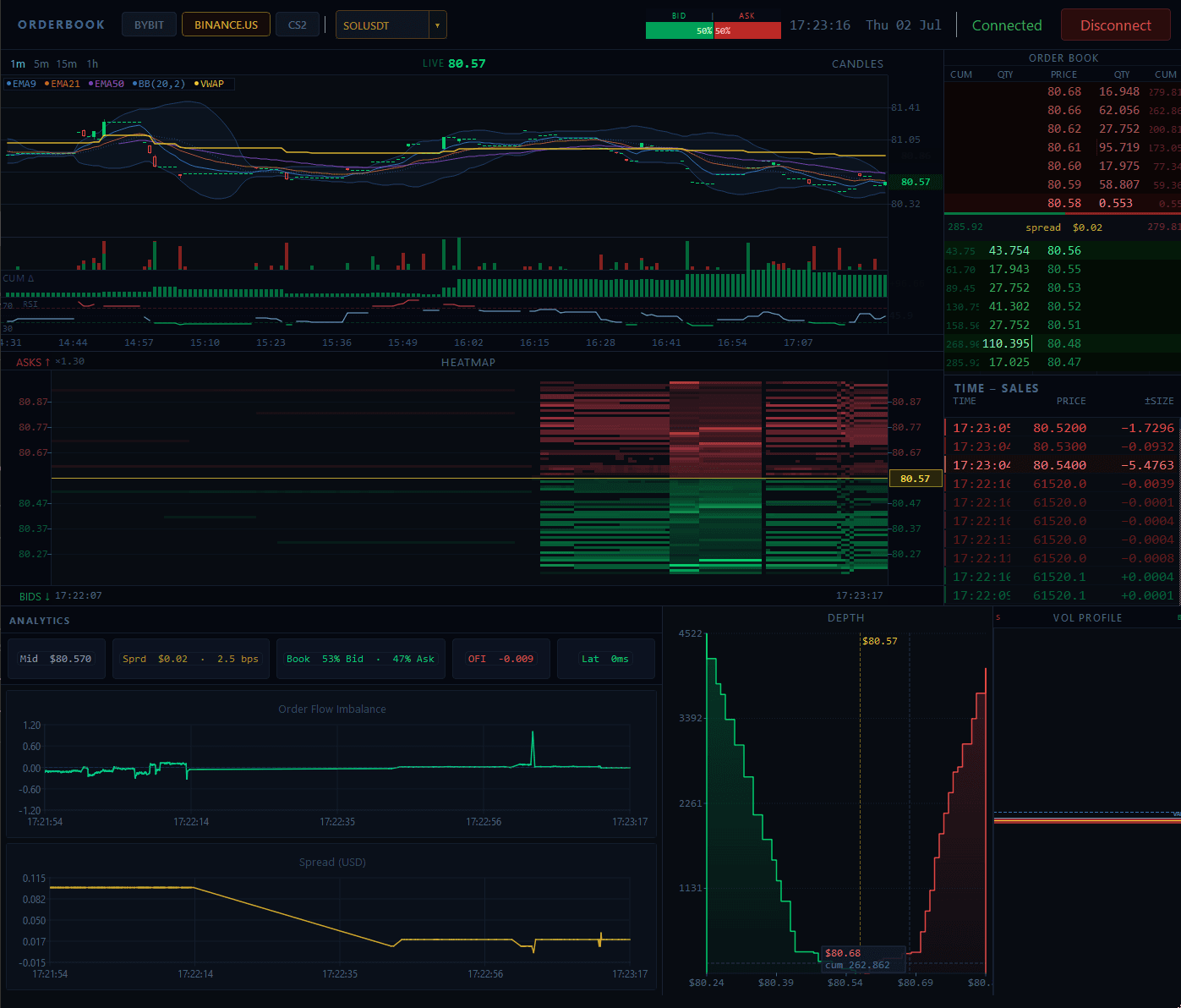
Task: Click the 17:23:16 clock readout
Action: pyautogui.click(x=820, y=25)
